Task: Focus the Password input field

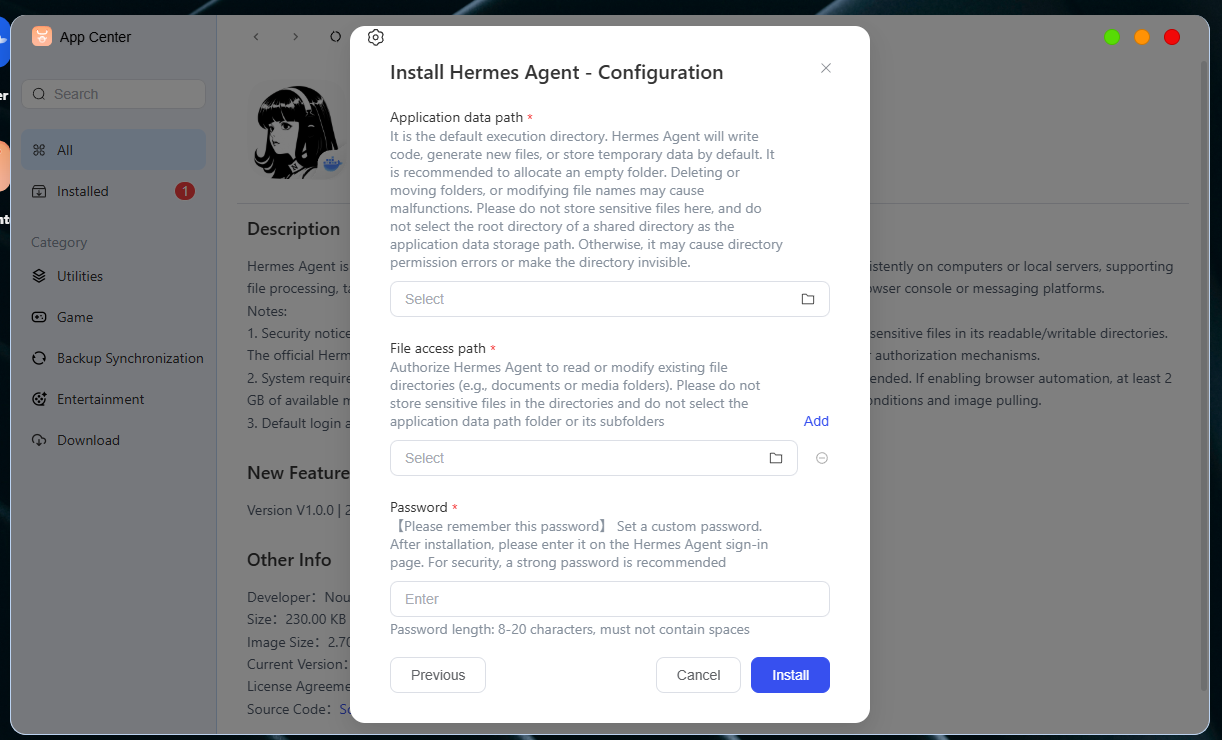Action: tap(610, 599)
